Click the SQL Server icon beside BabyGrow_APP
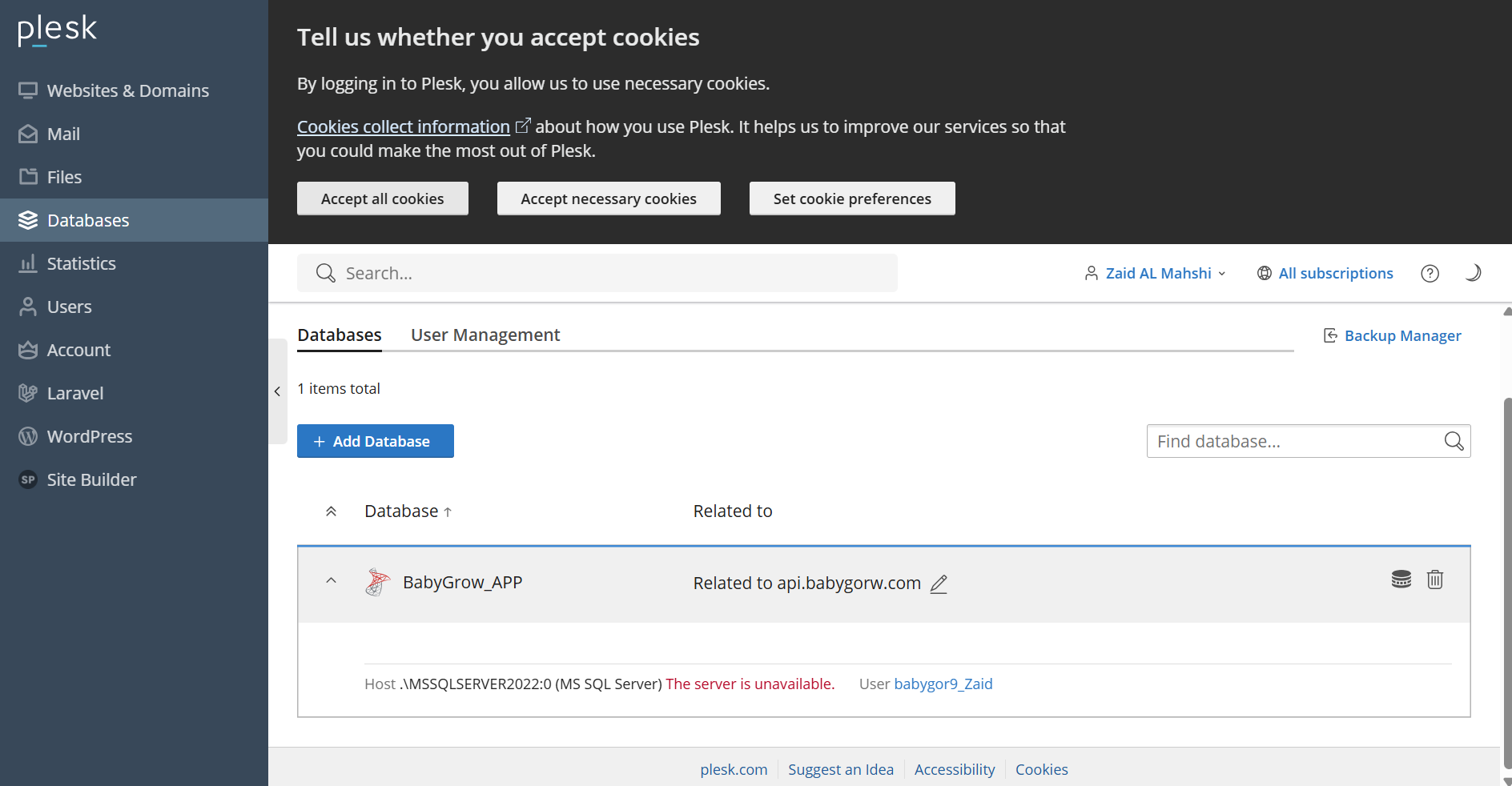 point(377,583)
